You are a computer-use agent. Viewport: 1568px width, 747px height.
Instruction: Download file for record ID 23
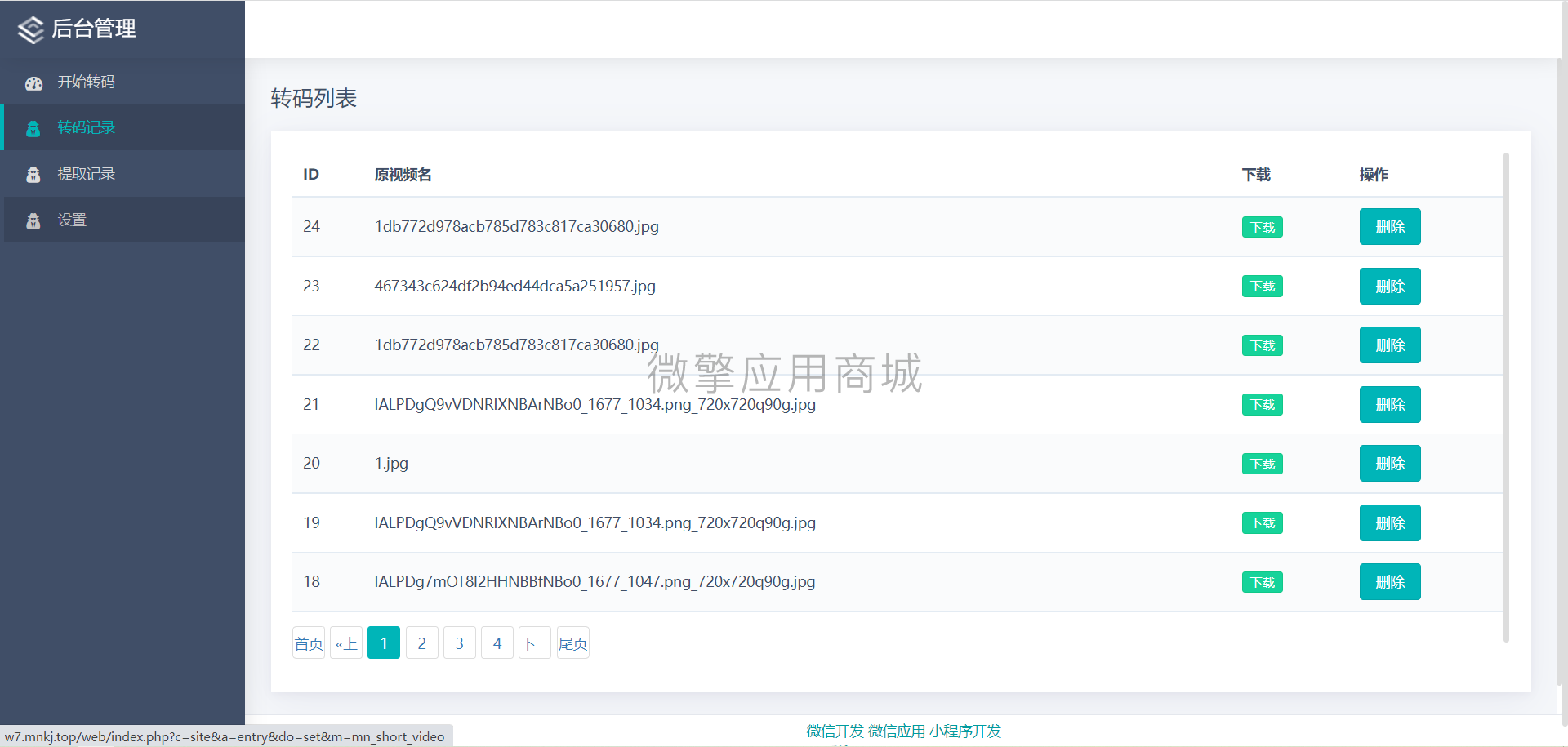point(1262,287)
